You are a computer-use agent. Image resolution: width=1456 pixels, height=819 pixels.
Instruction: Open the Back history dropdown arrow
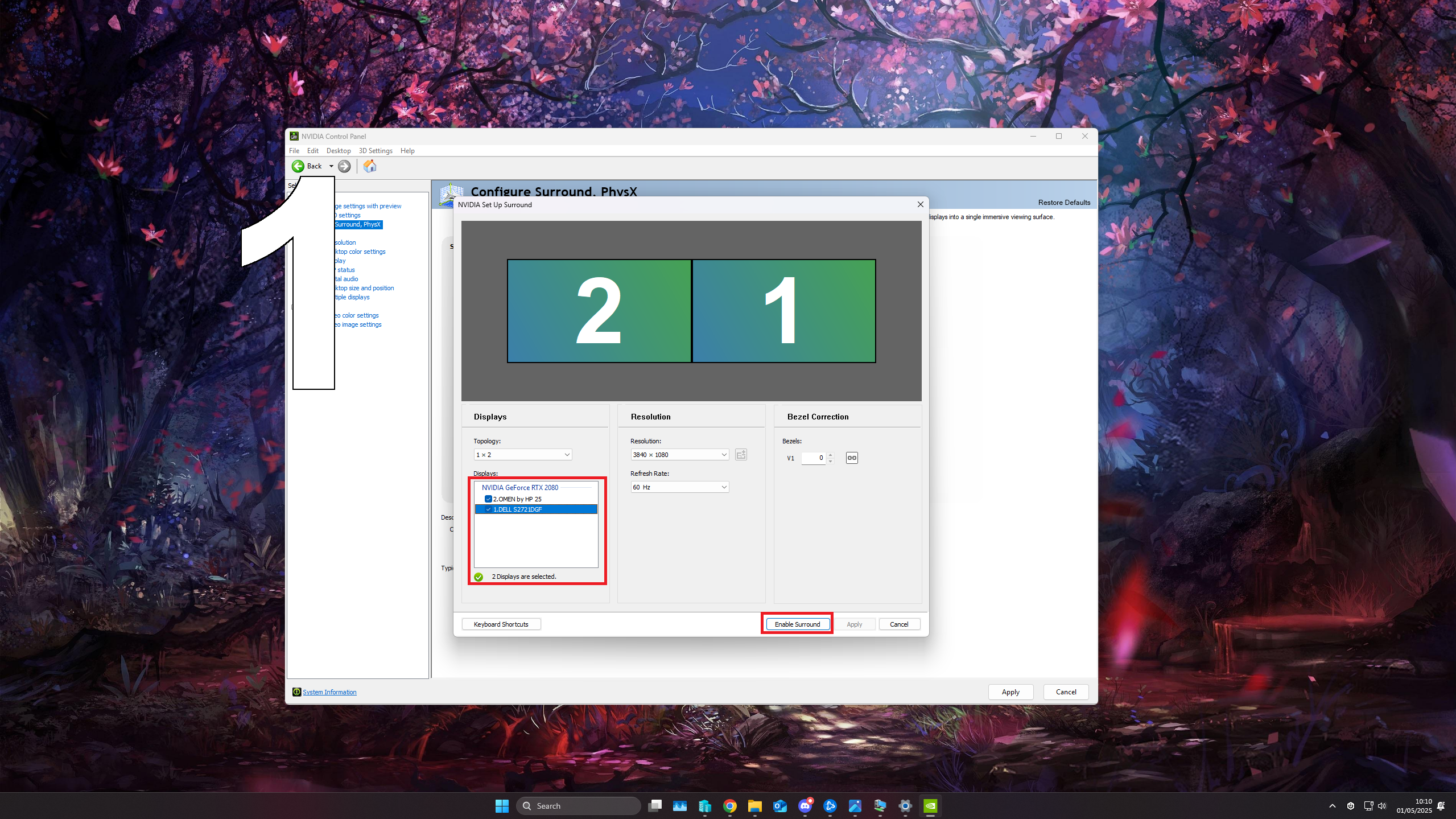tap(331, 166)
